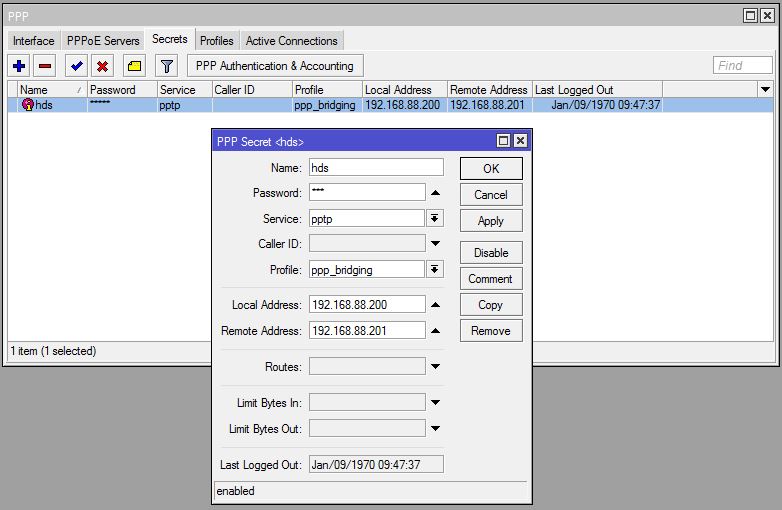Open the column chooser dropdown arrow
This screenshot has width=782, height=510.
click(x=765, y=90)
